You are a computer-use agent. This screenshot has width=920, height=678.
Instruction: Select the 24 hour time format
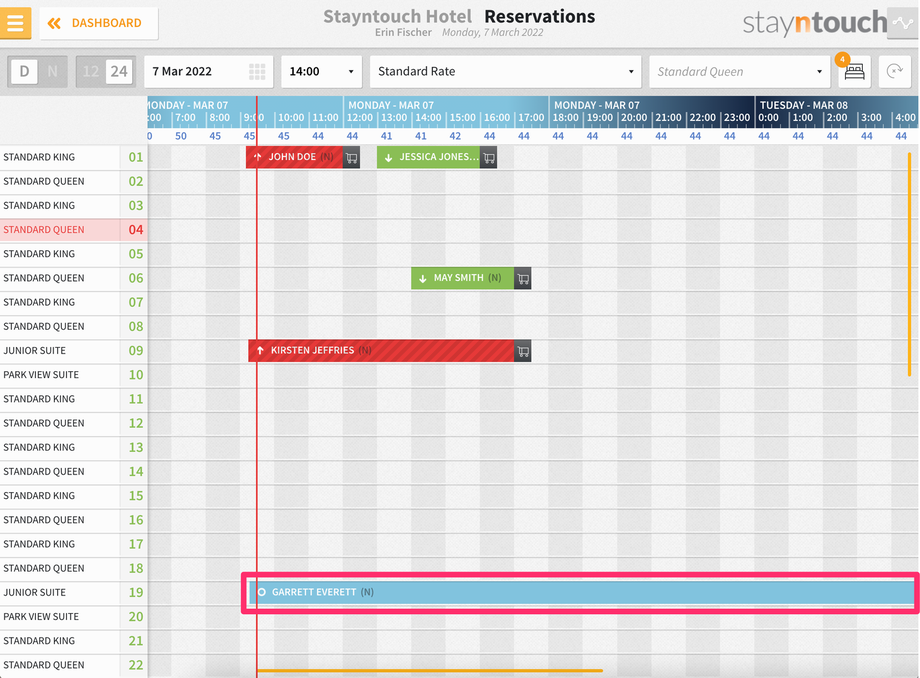119,72
